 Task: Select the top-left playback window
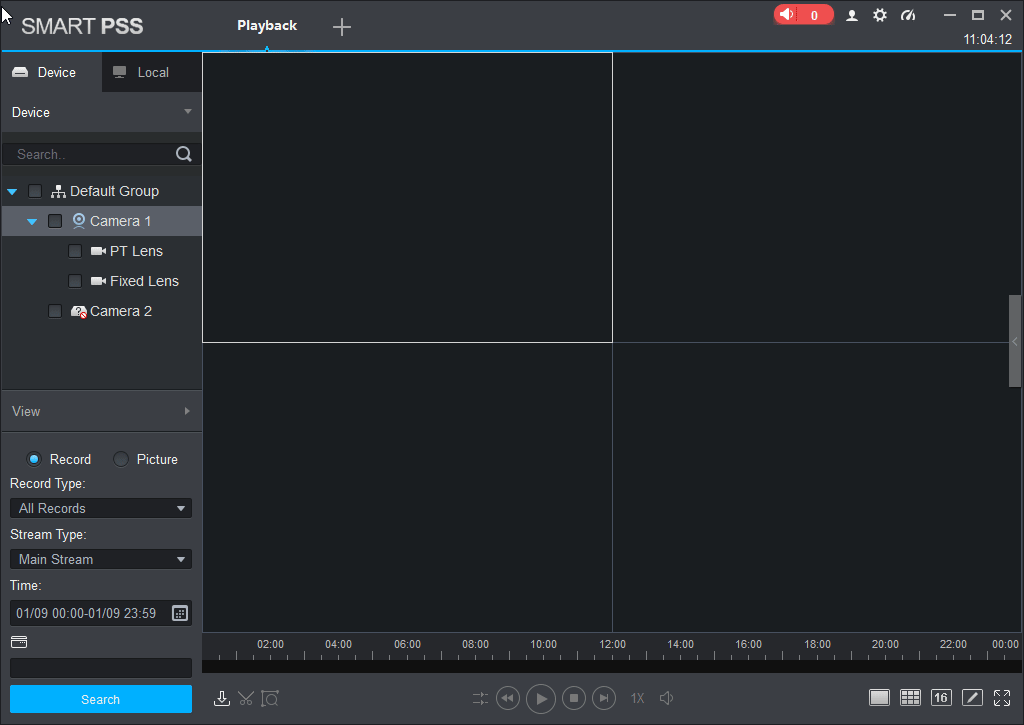(408, 197)
